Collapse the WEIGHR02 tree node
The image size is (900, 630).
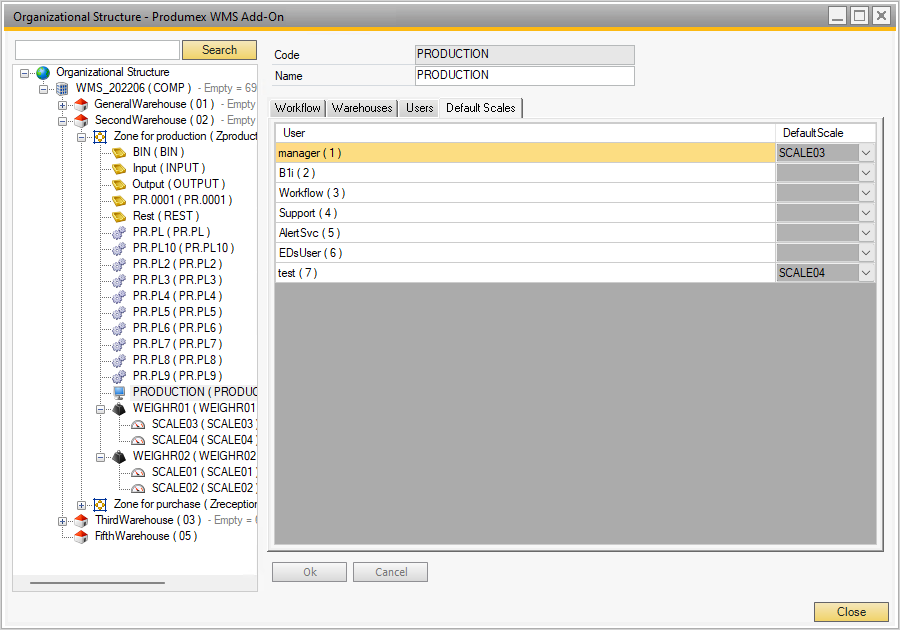[100, 455]
